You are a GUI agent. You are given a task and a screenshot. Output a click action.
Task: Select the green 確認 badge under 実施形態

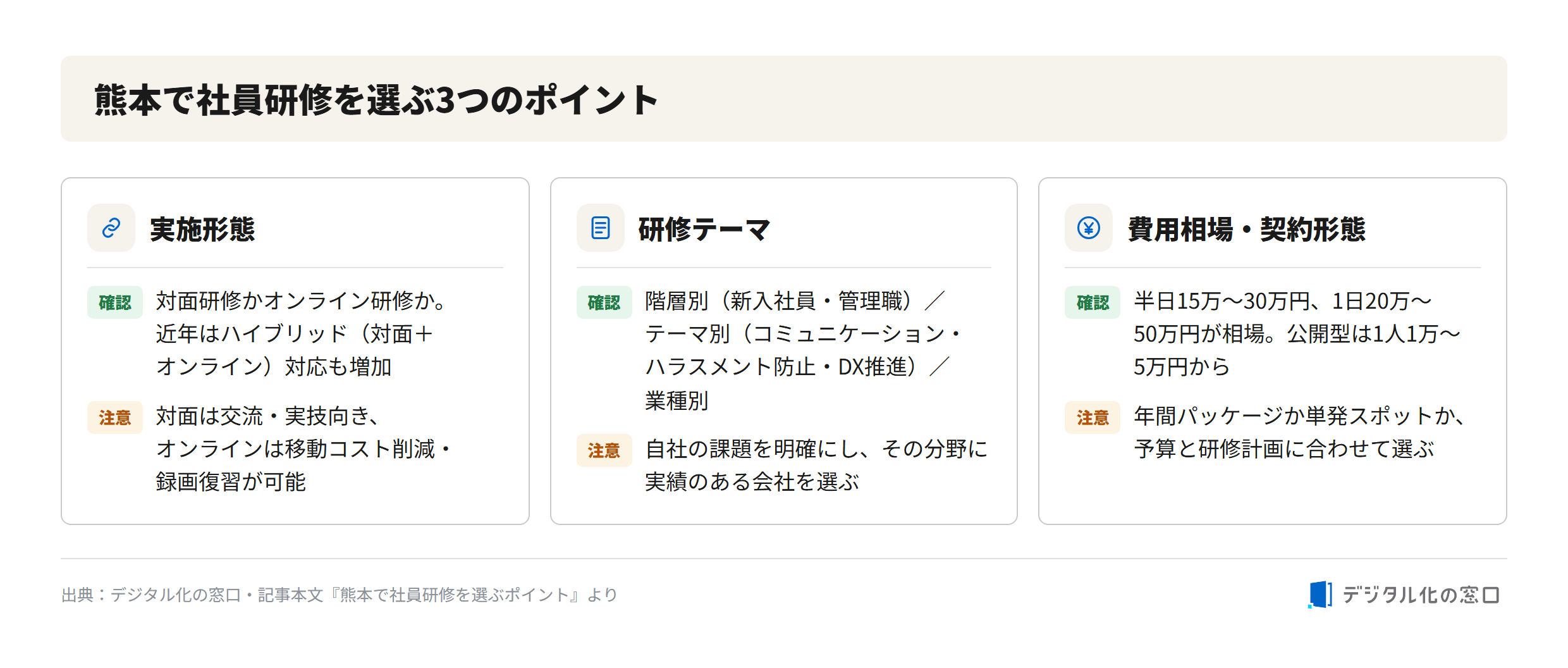(115, 302)
